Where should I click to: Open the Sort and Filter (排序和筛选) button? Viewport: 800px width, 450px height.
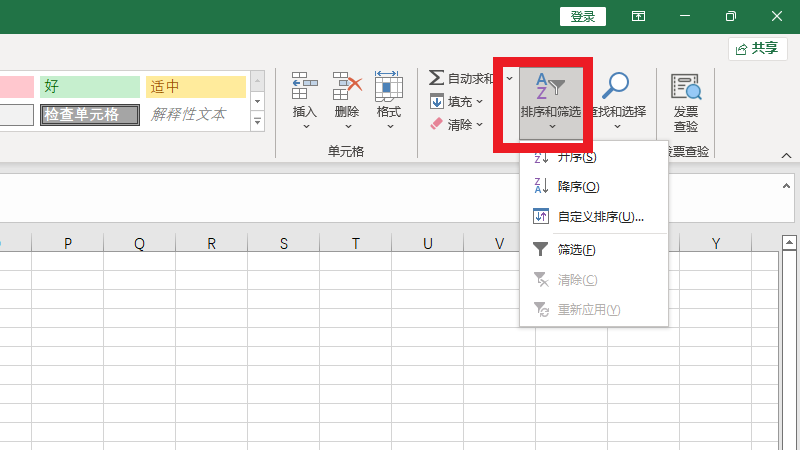(x=550, y=97)
